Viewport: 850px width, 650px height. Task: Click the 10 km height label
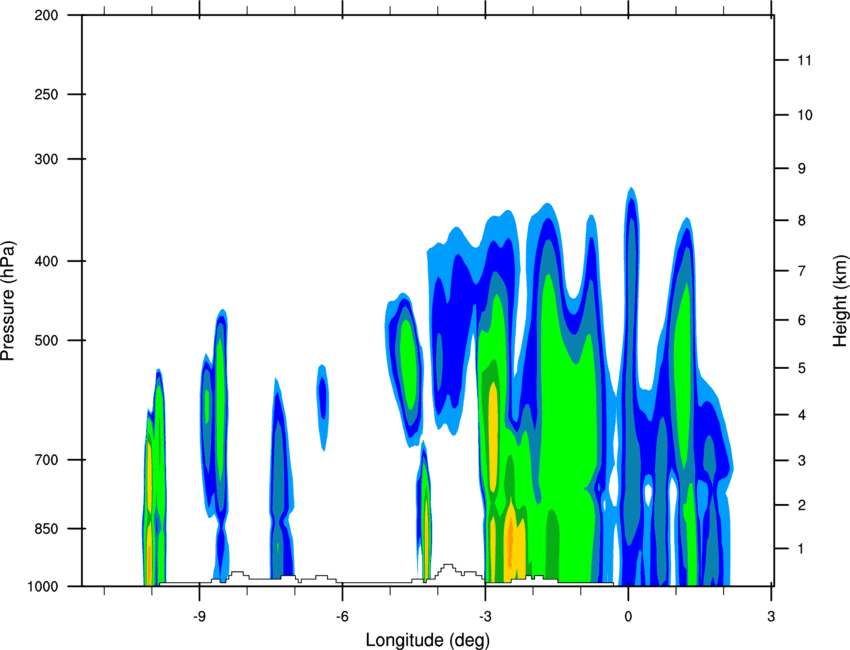[804, 115]
